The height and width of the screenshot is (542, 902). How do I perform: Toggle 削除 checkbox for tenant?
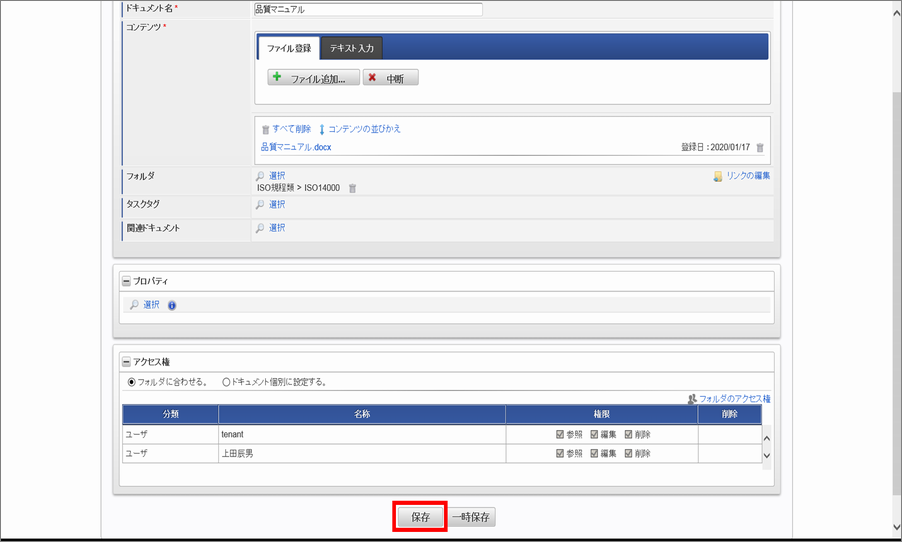(x=628, y=434)
